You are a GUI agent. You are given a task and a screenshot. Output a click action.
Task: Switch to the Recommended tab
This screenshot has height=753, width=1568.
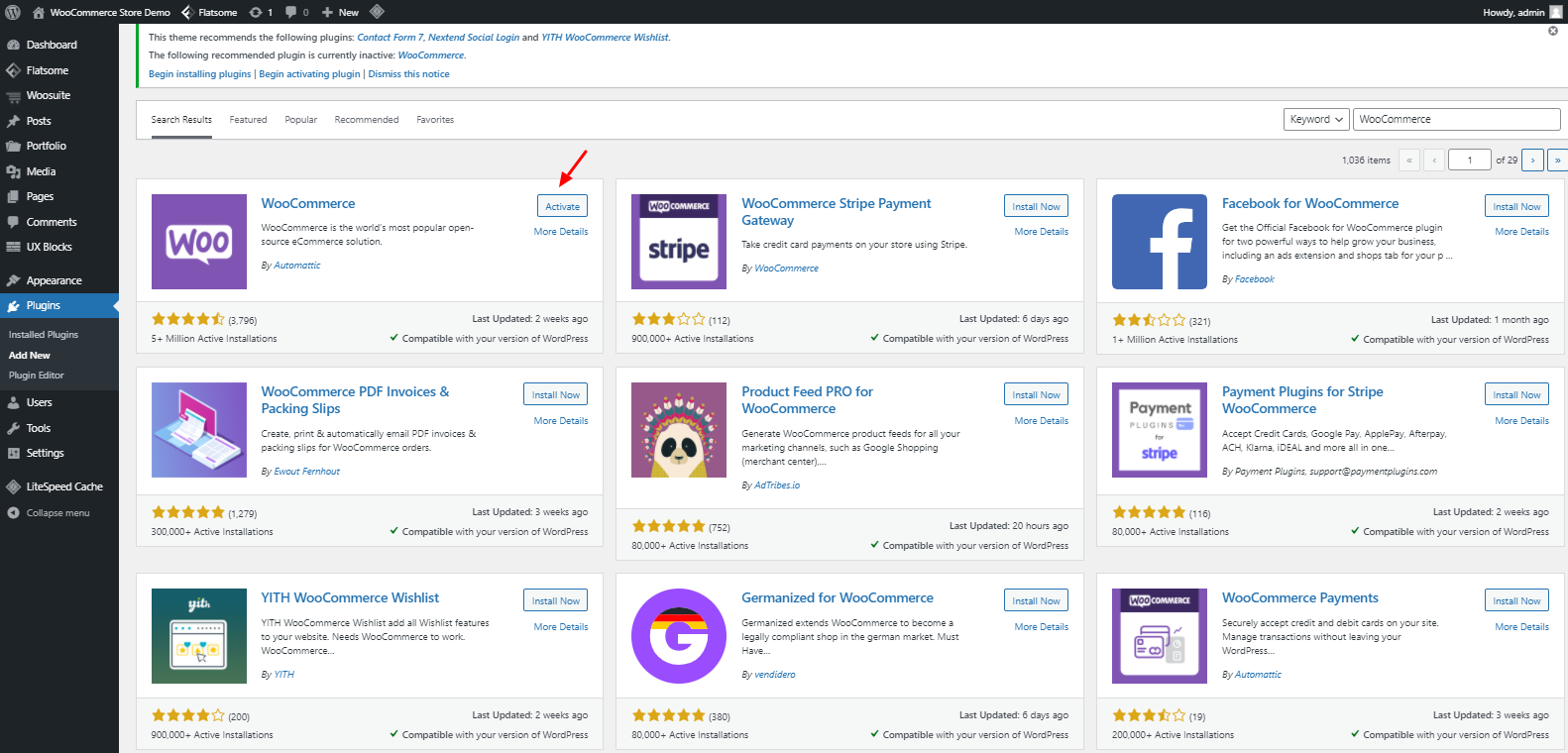[x=367, y=120]
